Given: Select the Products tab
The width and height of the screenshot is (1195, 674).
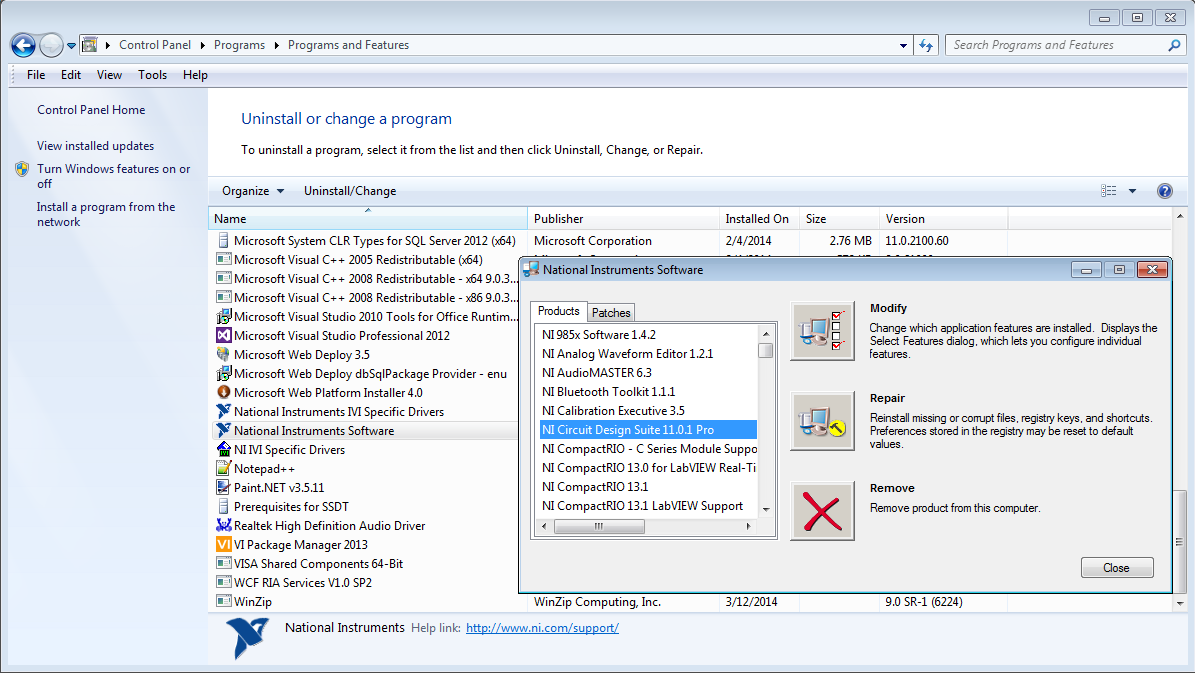Looking at the screenshot, I should coord(559,311).
